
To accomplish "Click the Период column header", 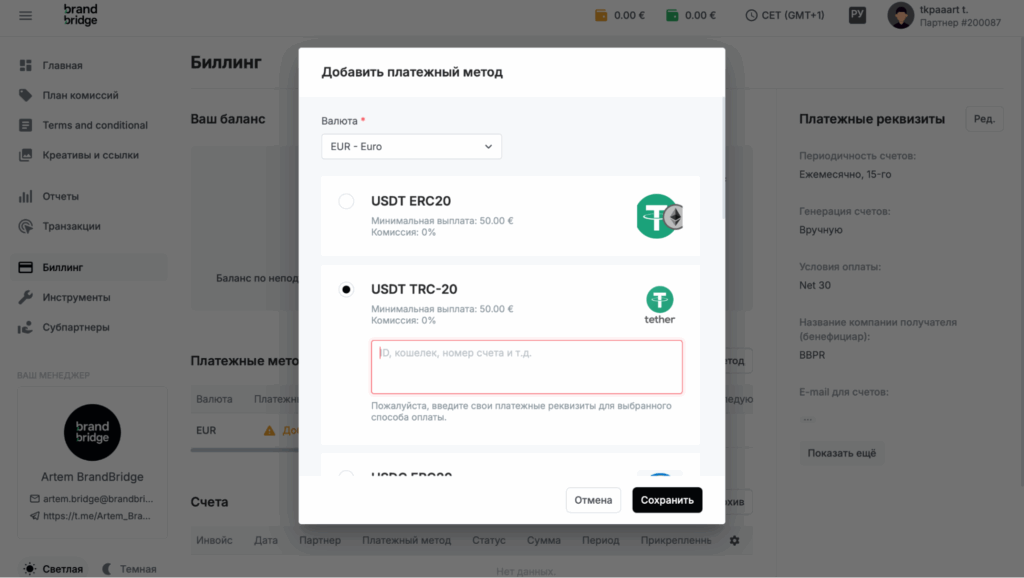I will [600, 541].
